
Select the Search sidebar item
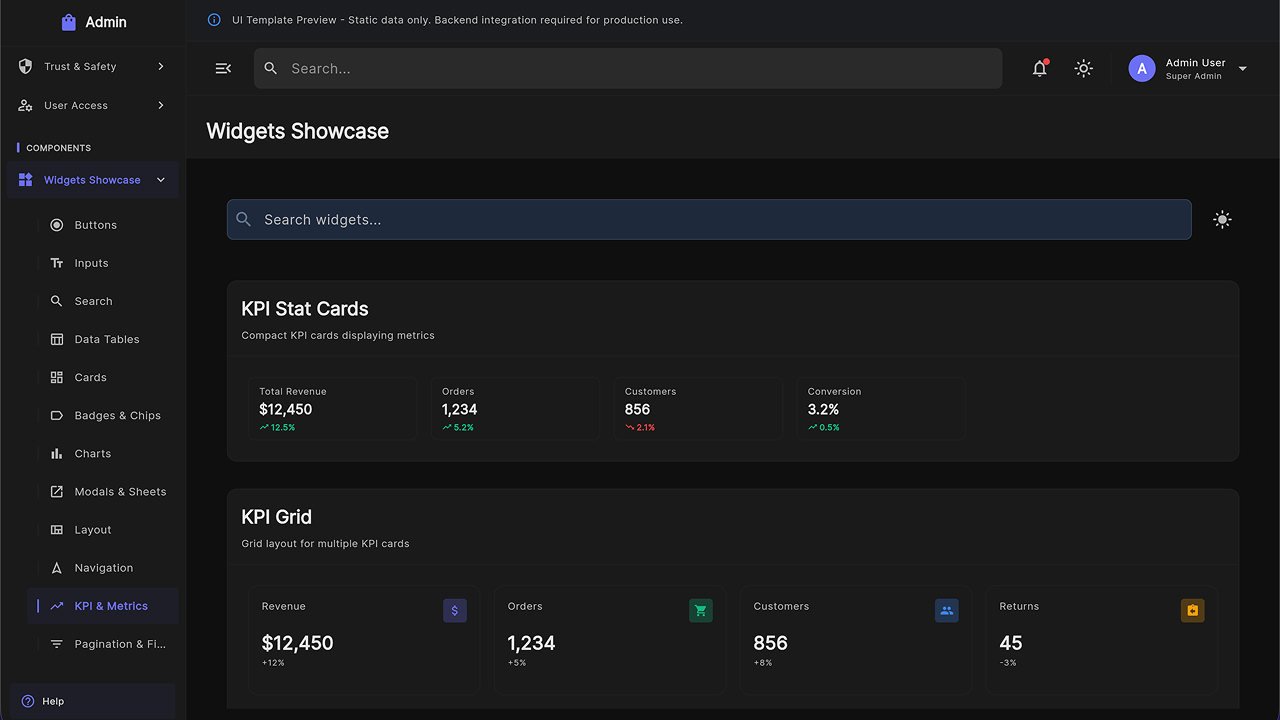click(x=102, y=301)
